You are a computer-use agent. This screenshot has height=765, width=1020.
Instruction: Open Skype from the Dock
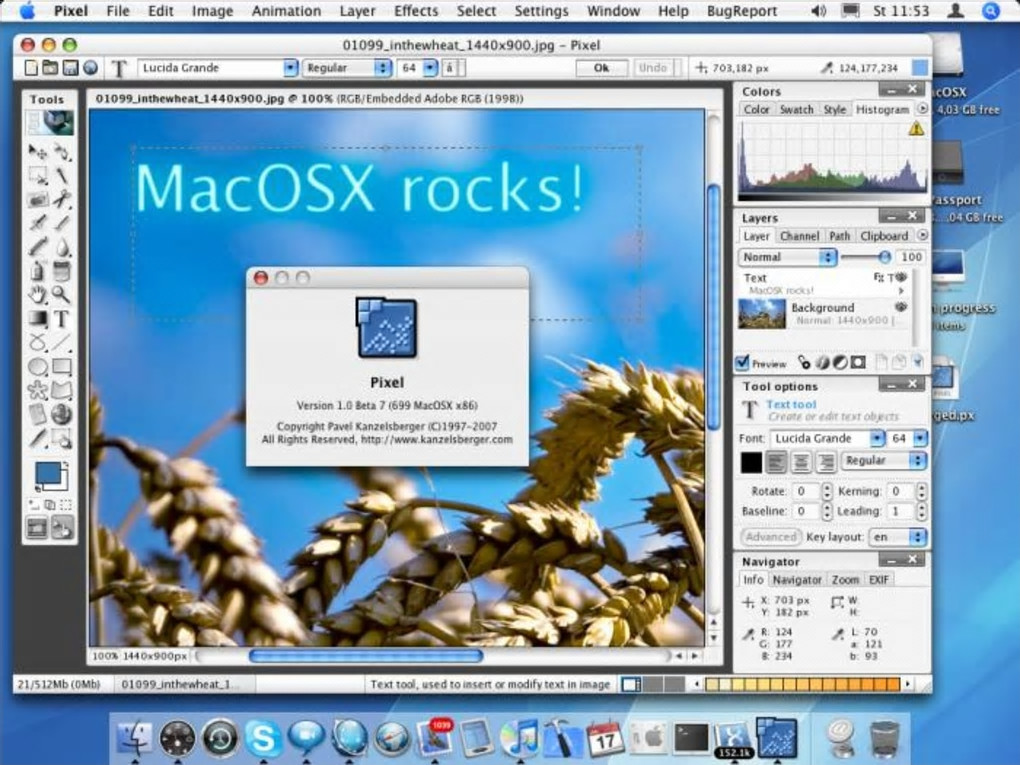coord(263,738)
